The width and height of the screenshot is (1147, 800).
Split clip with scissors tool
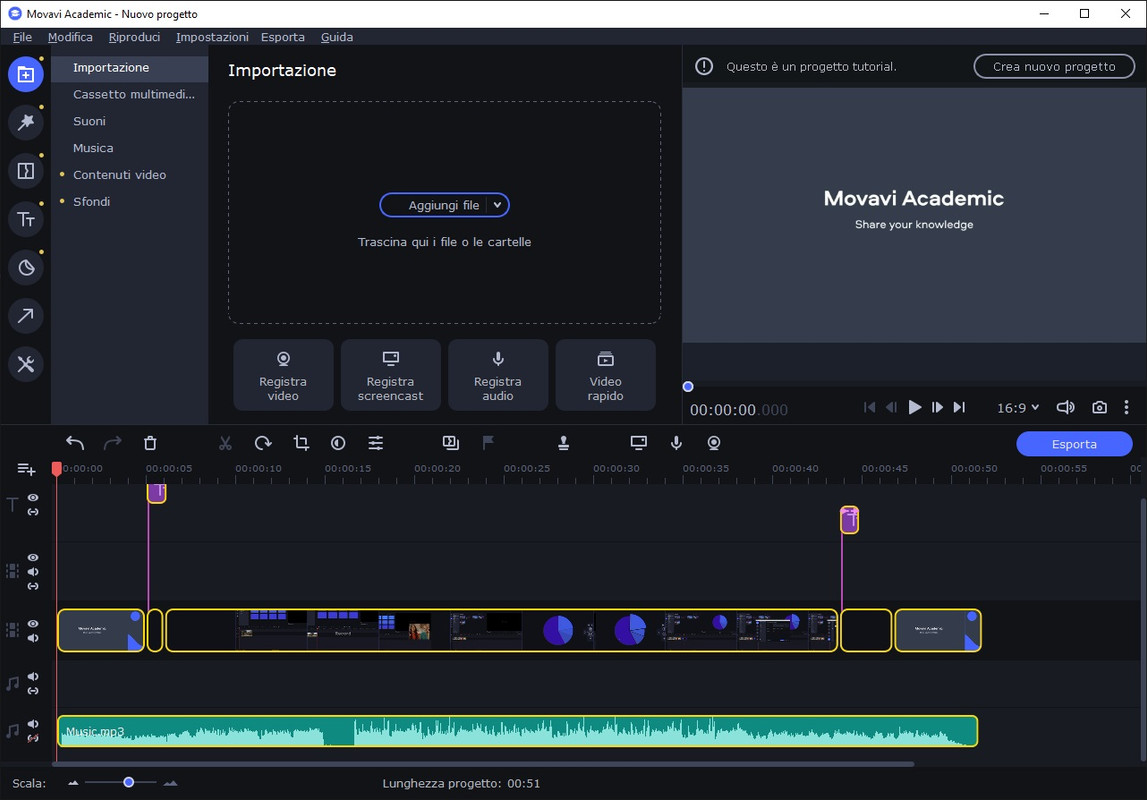(x=225, y=443)
